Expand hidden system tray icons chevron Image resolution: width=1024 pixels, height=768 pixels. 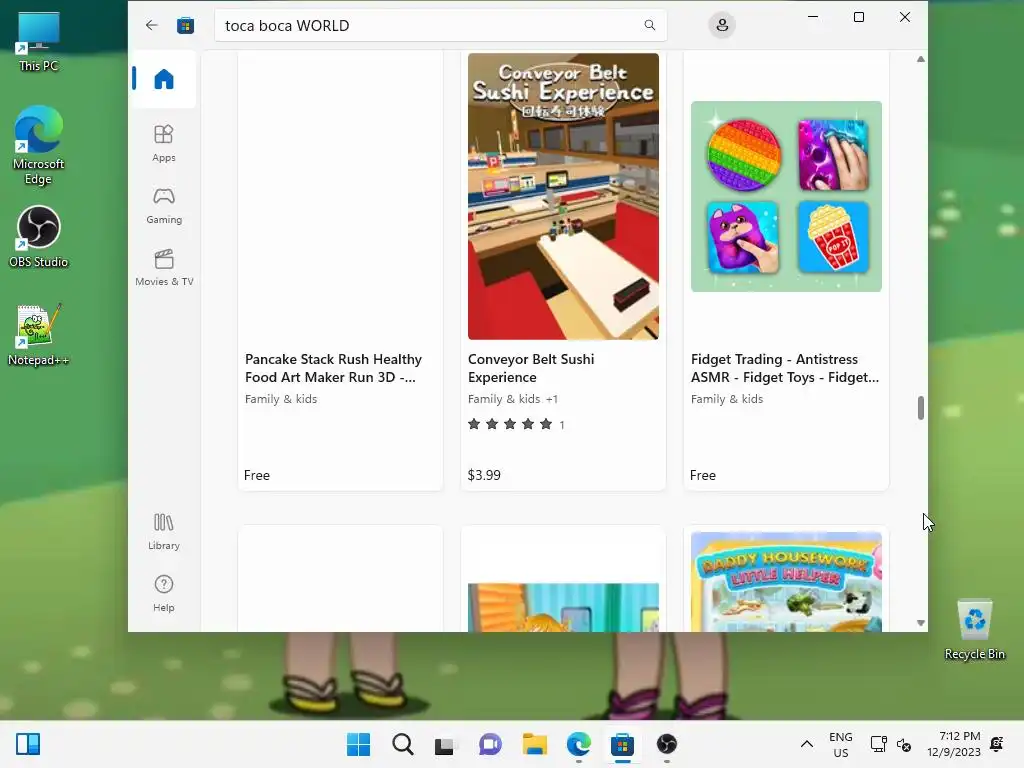click(807, 744)
